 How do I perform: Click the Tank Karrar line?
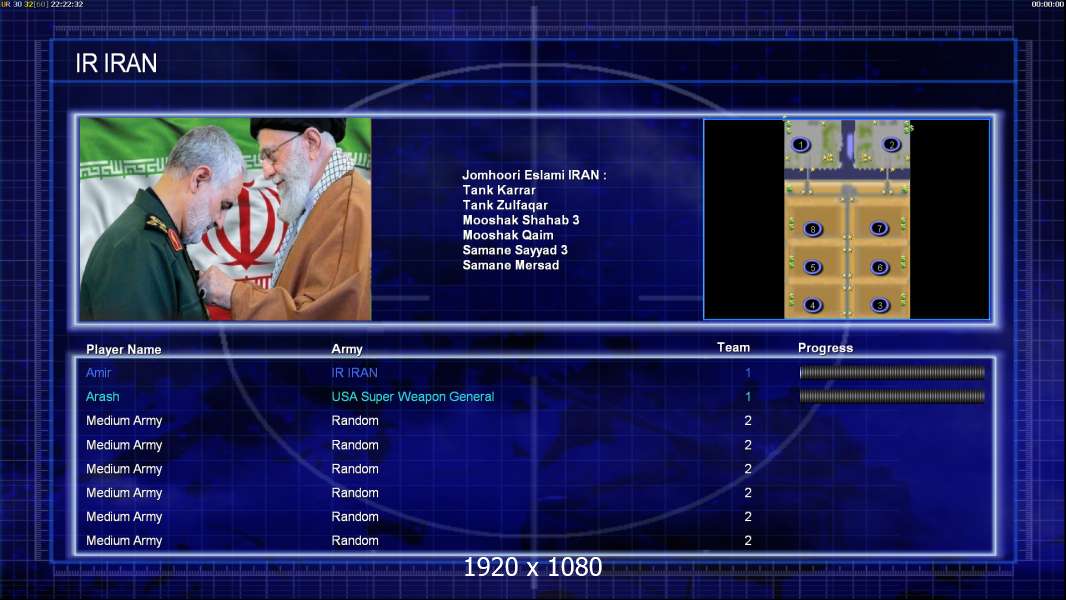pos(499,190)
